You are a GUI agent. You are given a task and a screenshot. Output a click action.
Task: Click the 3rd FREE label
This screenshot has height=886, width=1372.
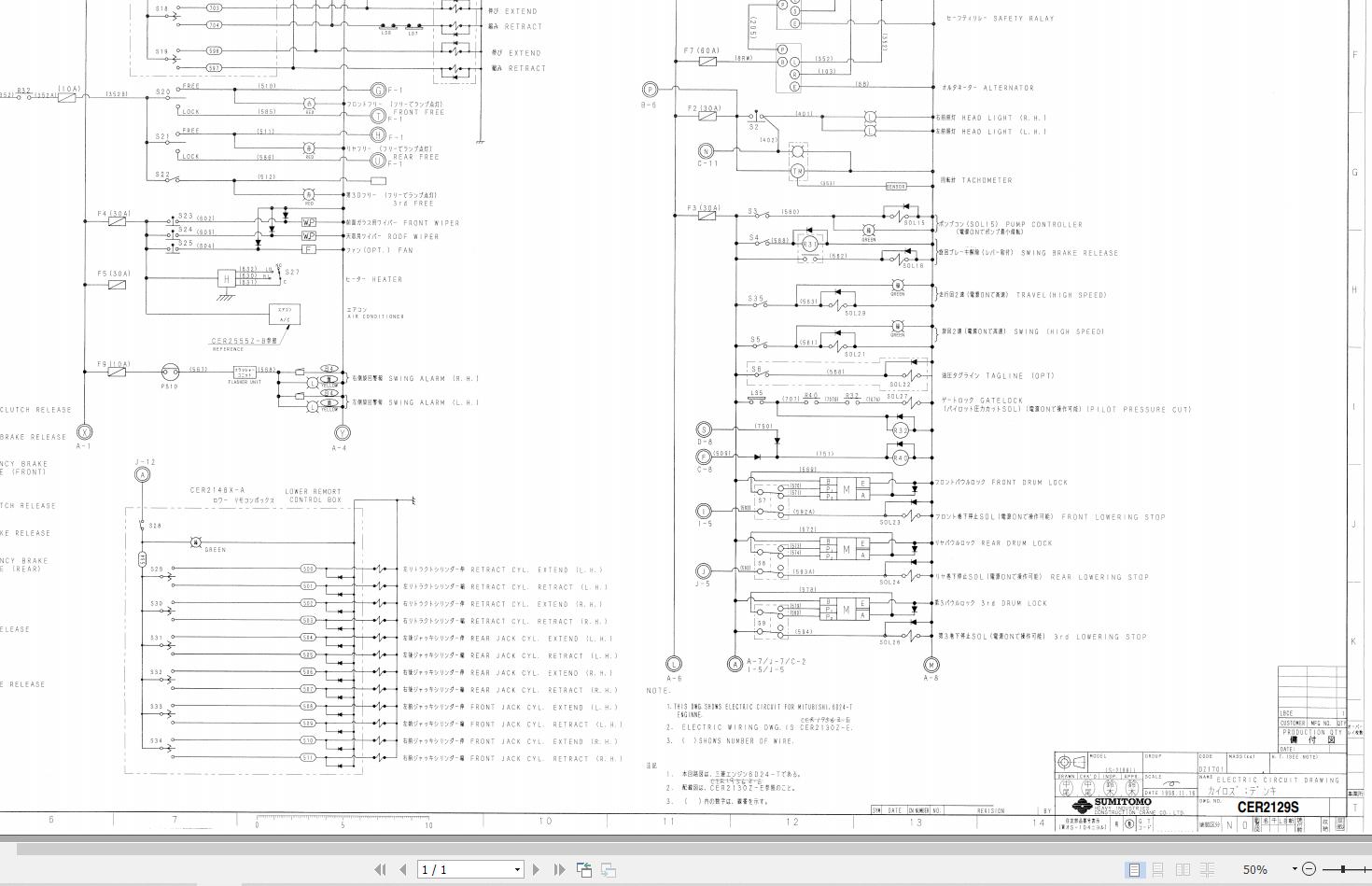click(413, 203)
